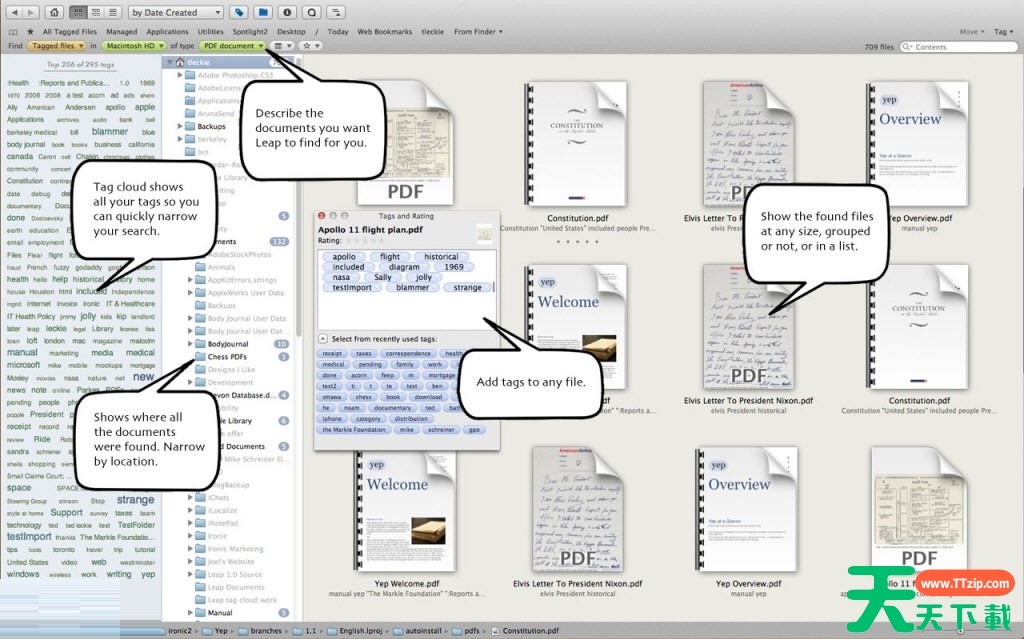Switch to icon grid view
The width and height of the screenshot is (1024, 639).
pos(78,12)
